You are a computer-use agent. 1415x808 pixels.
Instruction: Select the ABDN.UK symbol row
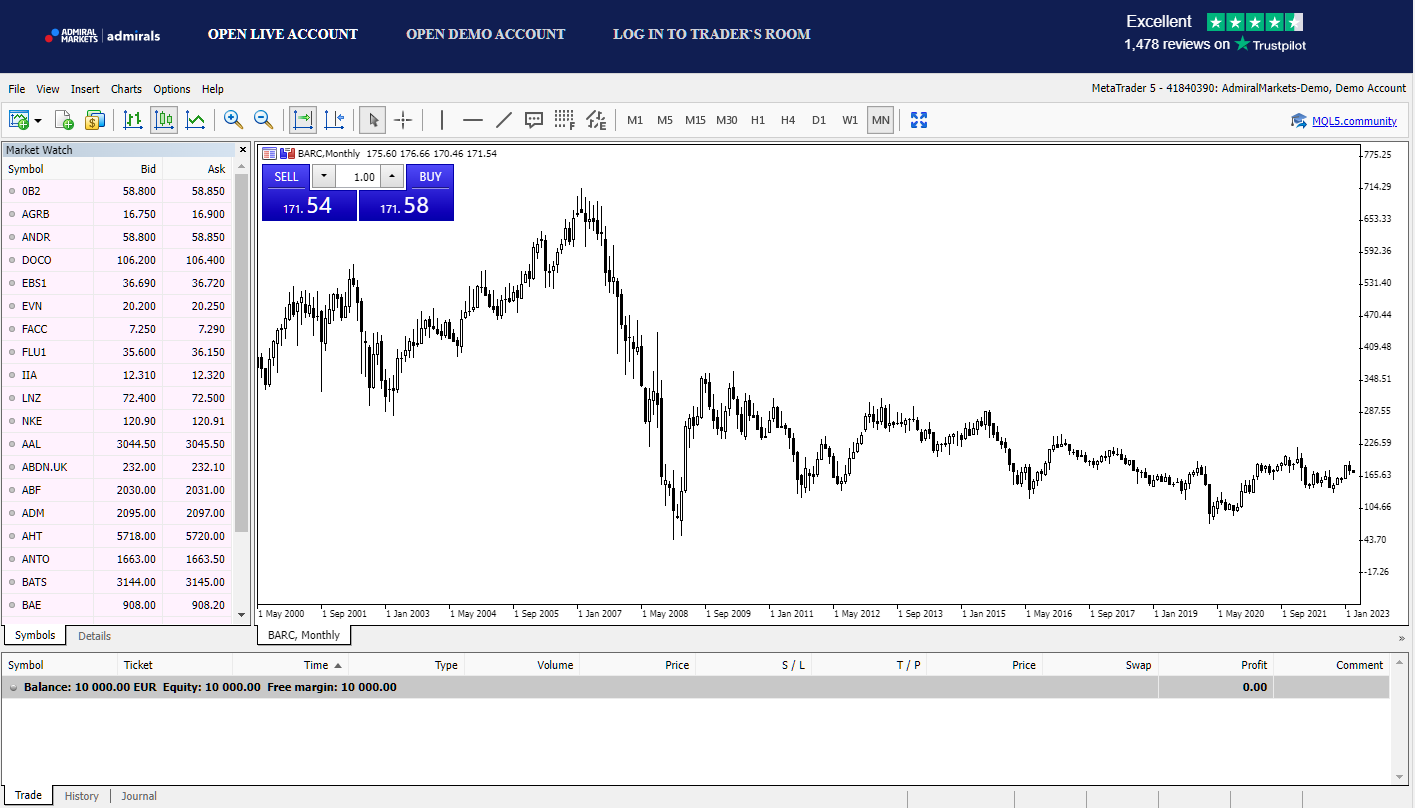(x=117, y=467)
